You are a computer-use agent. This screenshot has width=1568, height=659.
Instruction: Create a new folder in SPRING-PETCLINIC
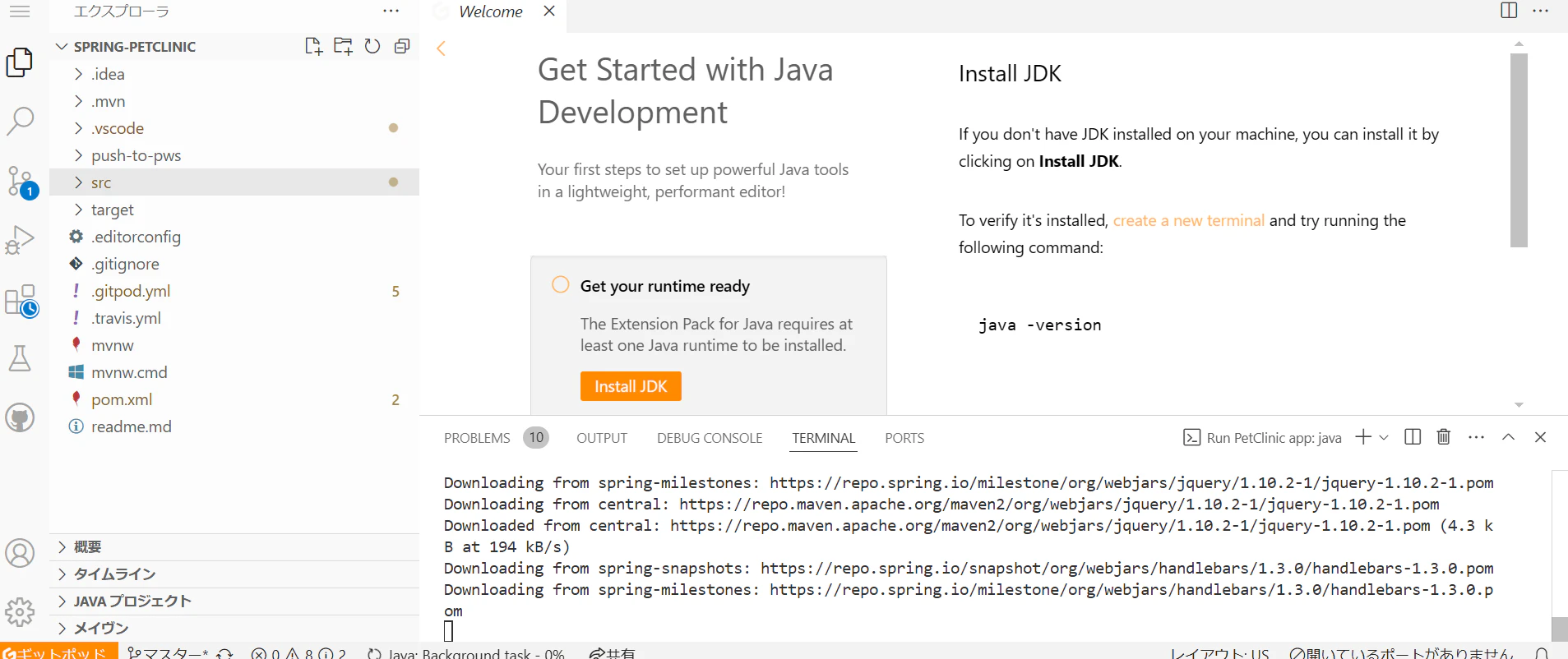click(x=343, y=46)
